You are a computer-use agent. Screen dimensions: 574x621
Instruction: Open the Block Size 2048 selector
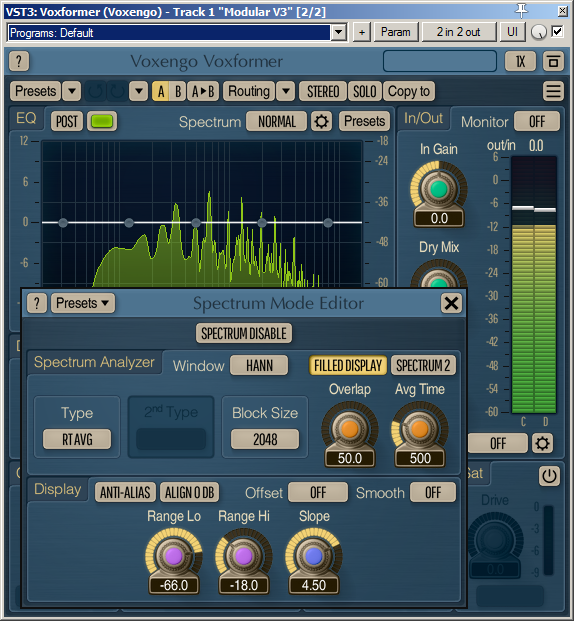click(x=265, y=439)
